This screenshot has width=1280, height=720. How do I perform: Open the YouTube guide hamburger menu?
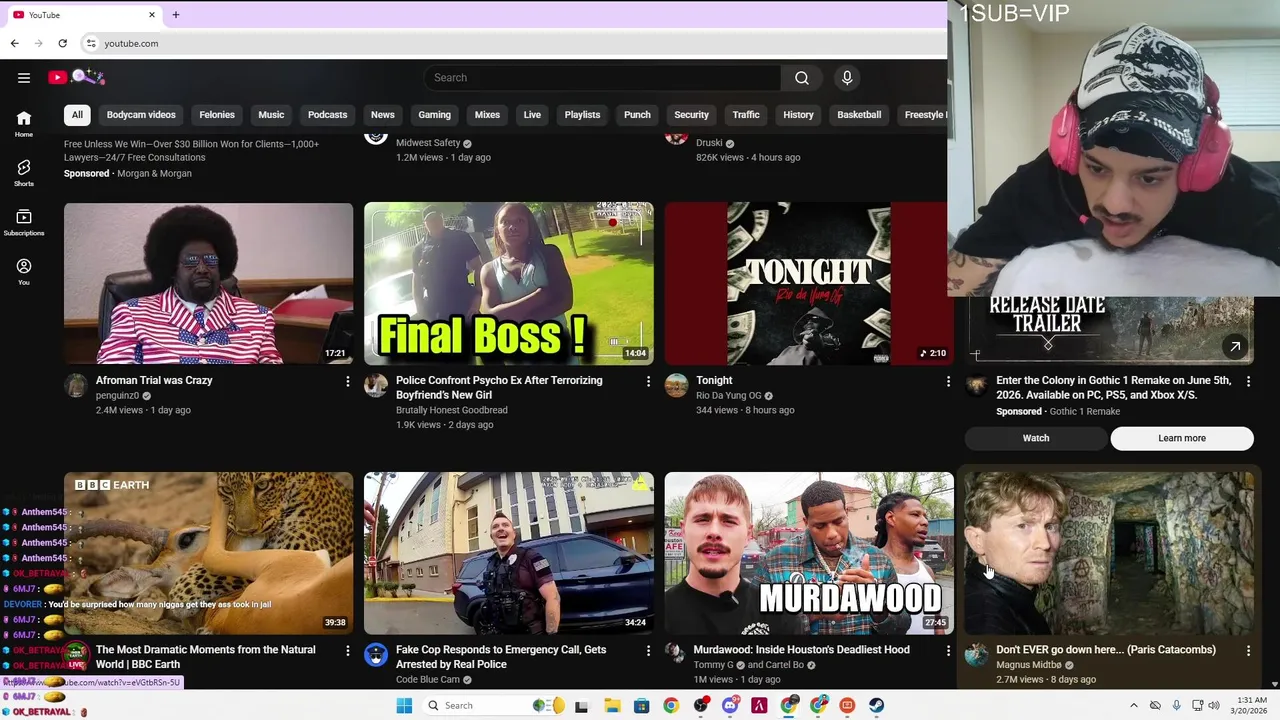click(x=24, y=78)
